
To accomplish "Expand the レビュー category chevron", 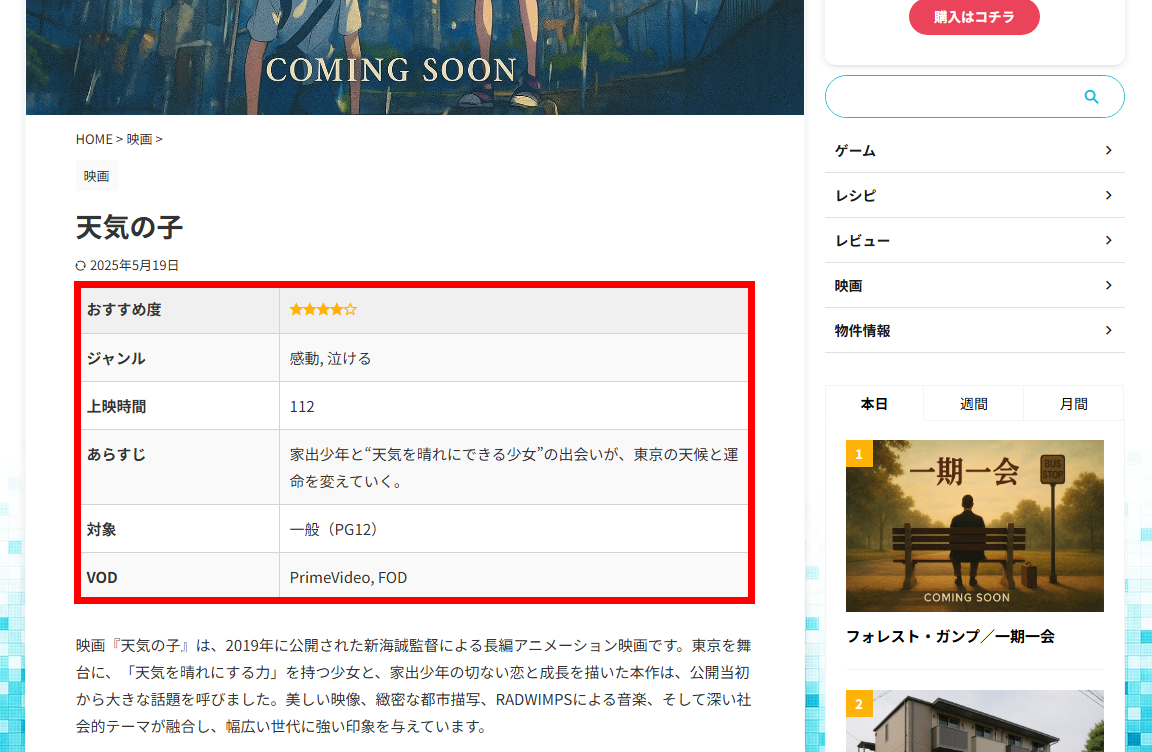I will click(1109, 240).
